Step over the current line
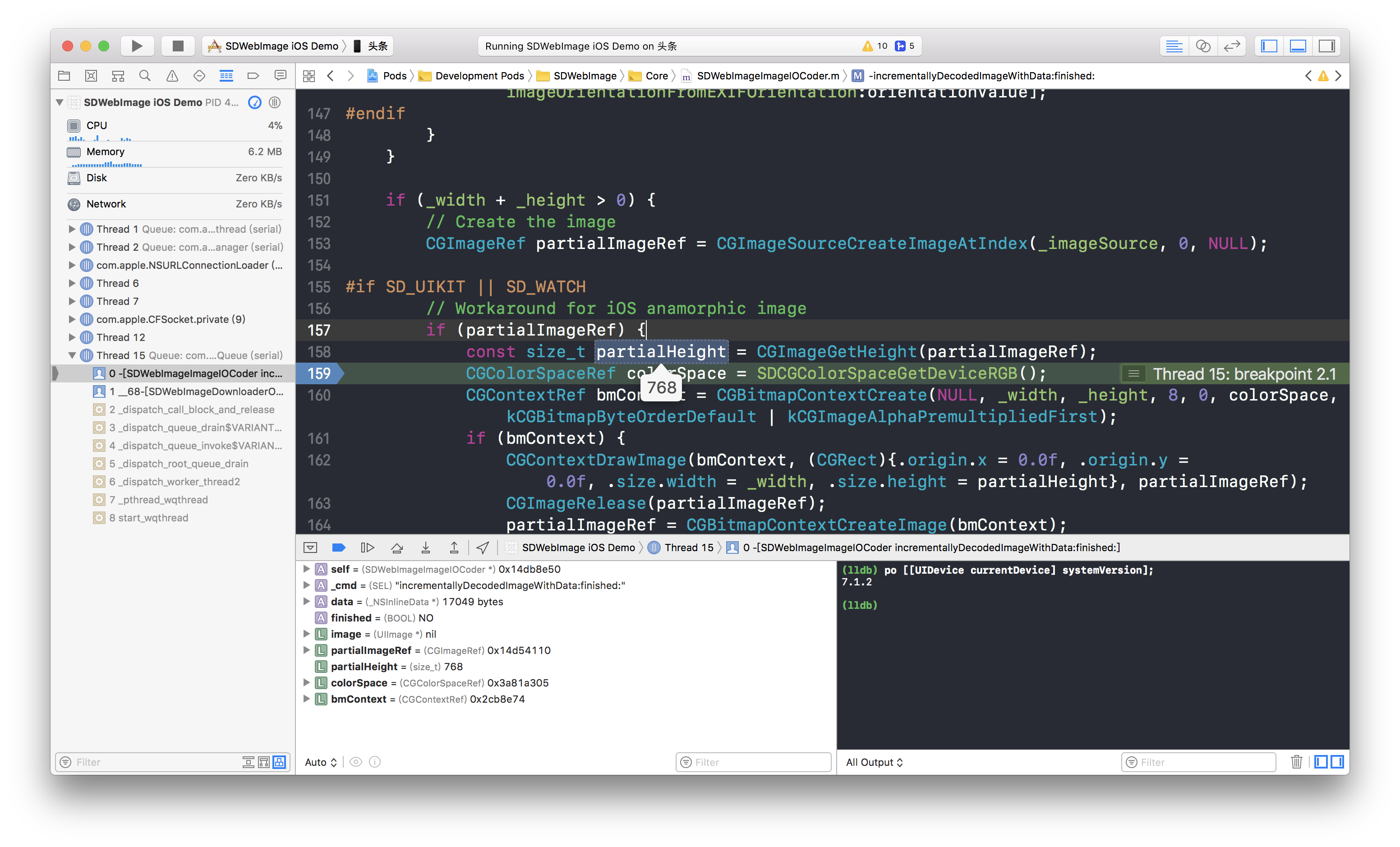This screenshot has height=847, width=1400. [397, 548]
